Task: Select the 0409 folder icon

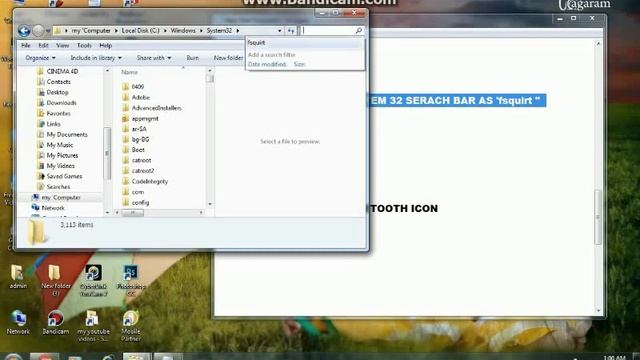Action: [126, 87]
